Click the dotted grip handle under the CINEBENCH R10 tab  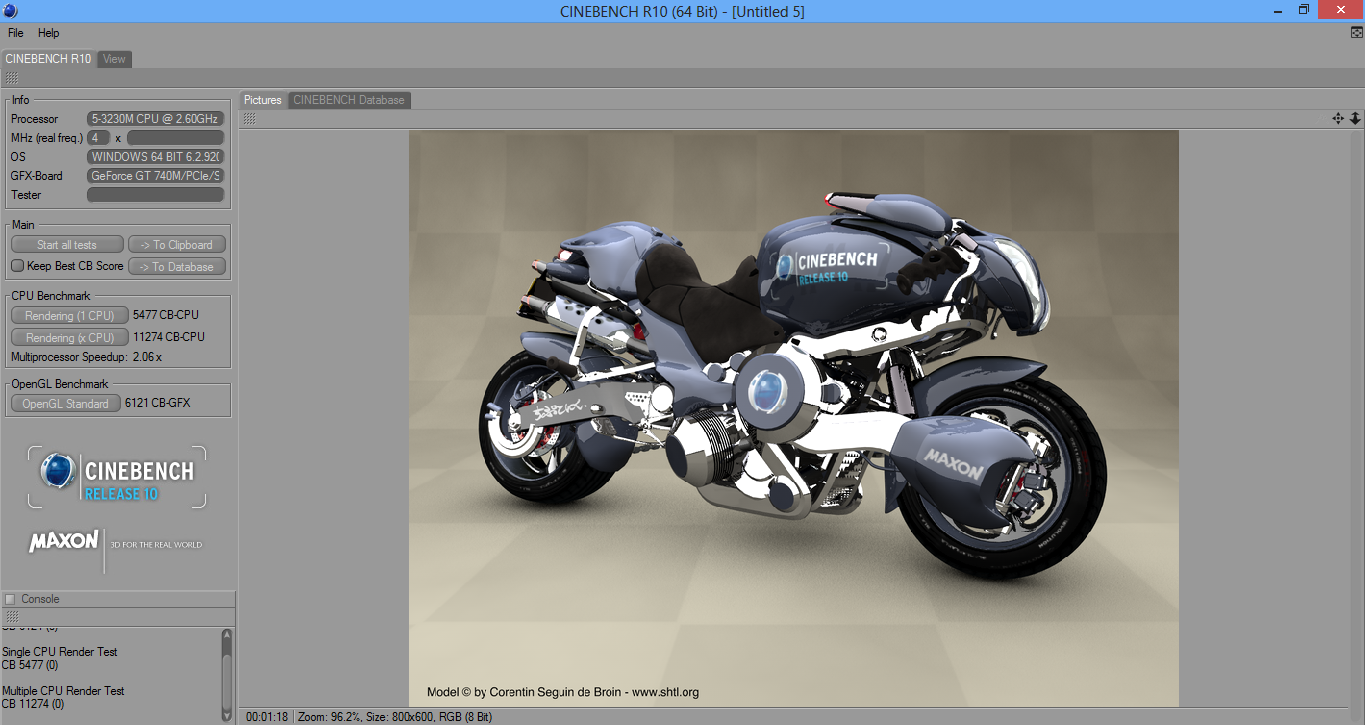(11, 78)
